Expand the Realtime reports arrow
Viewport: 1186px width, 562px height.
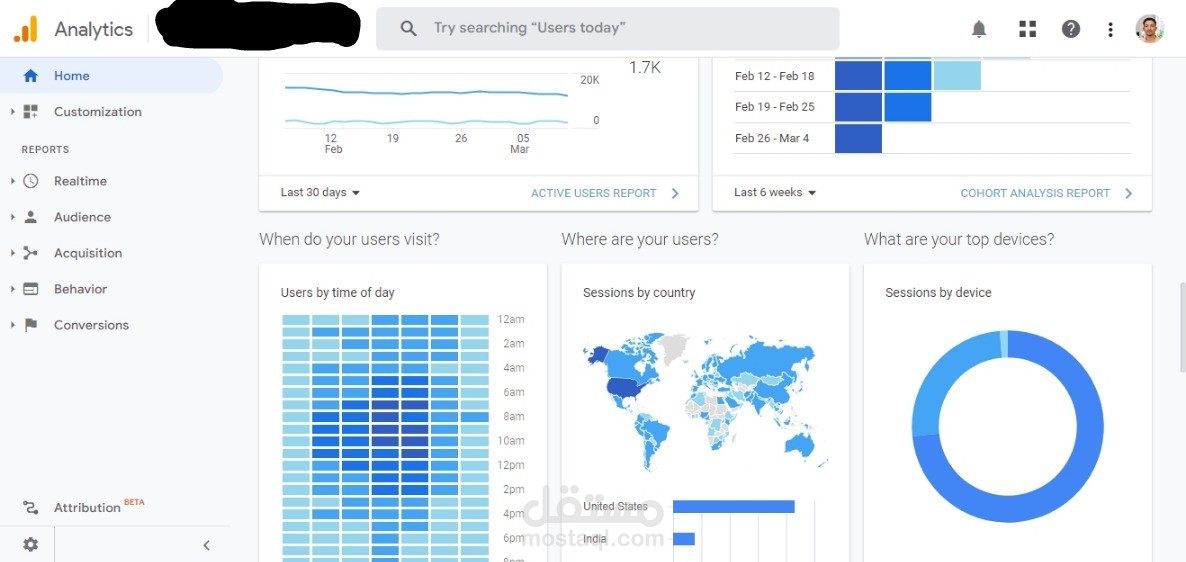[12, 181]
